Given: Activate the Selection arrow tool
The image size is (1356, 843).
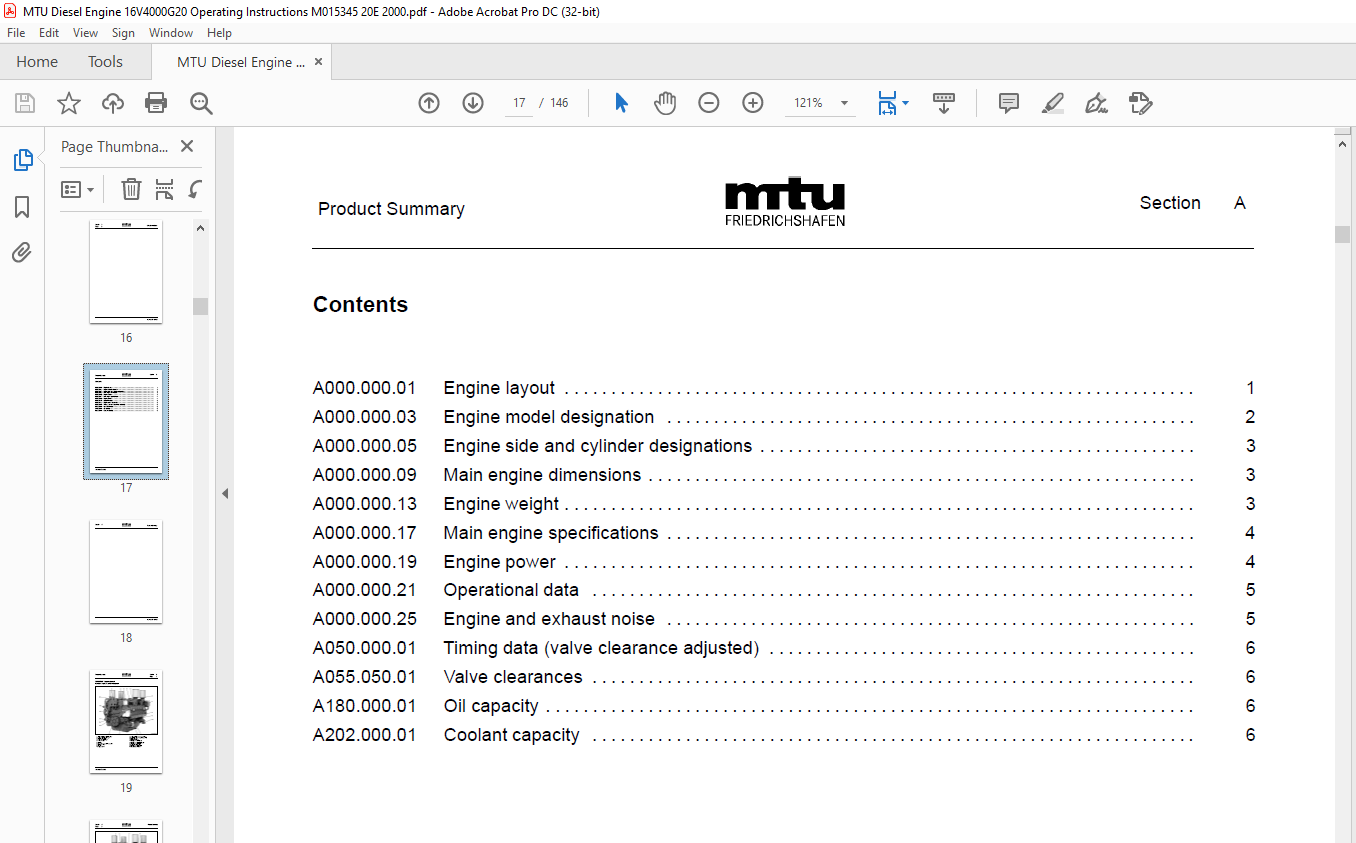Looking at the screenshot, I should click(621, 103).
